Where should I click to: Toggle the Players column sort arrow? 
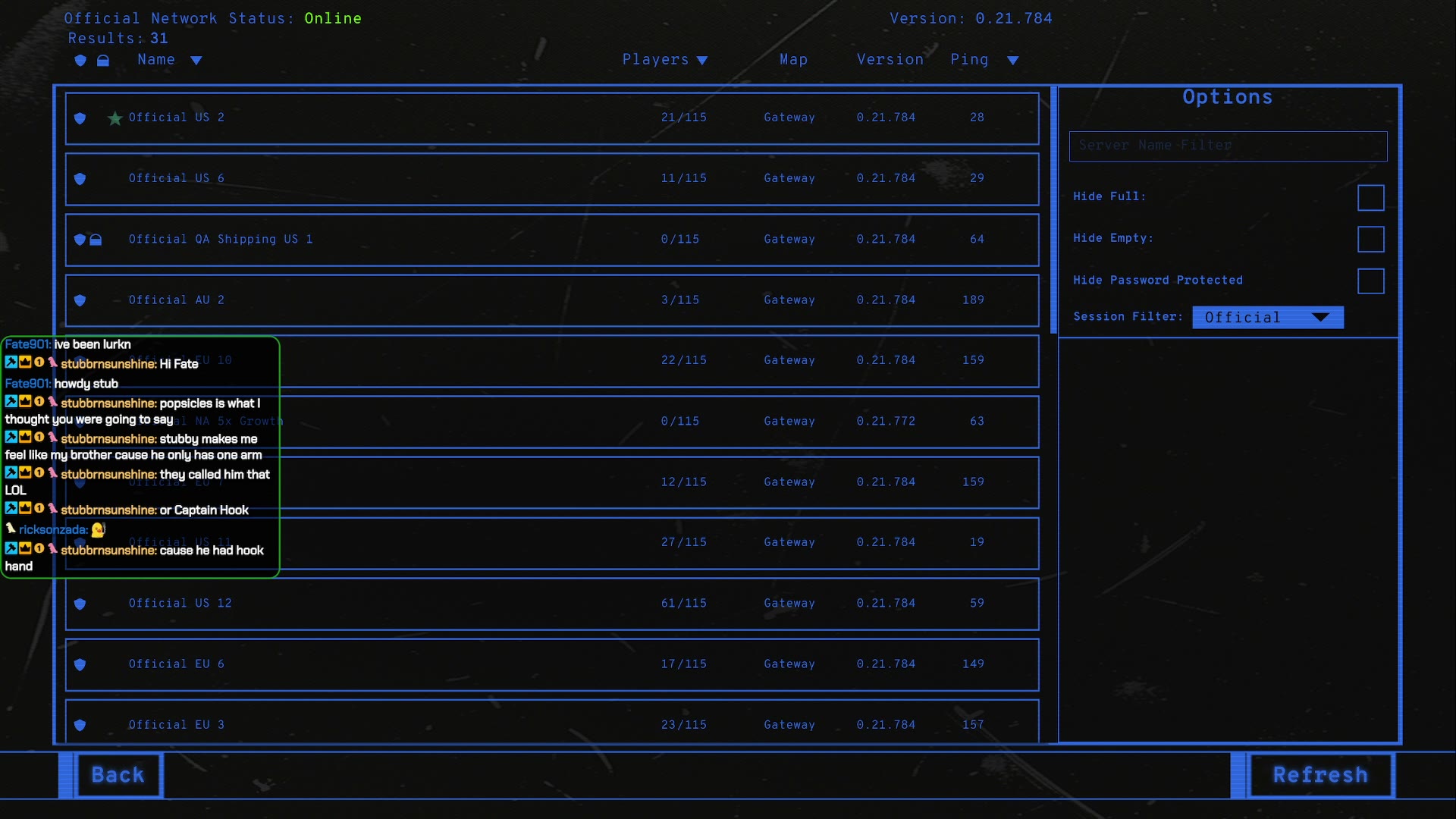click(702, 61)
